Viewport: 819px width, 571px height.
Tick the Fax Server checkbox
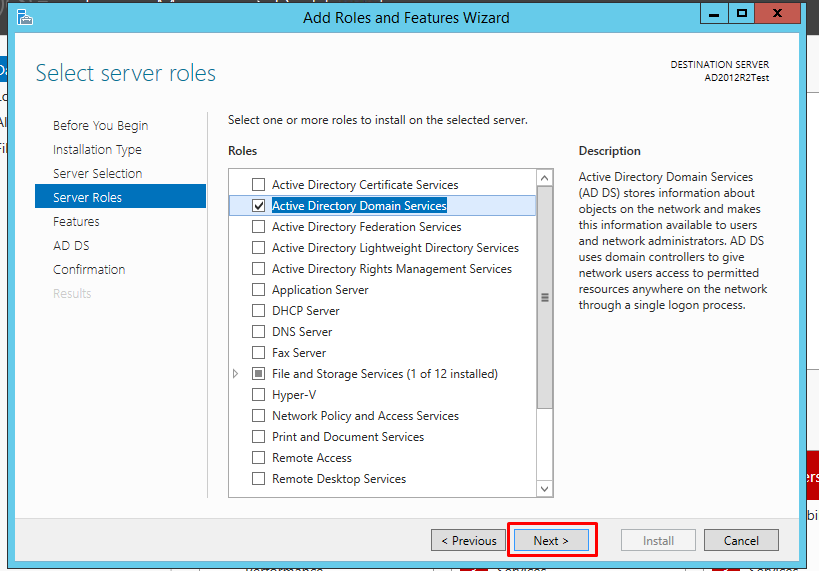pos(258,352)
